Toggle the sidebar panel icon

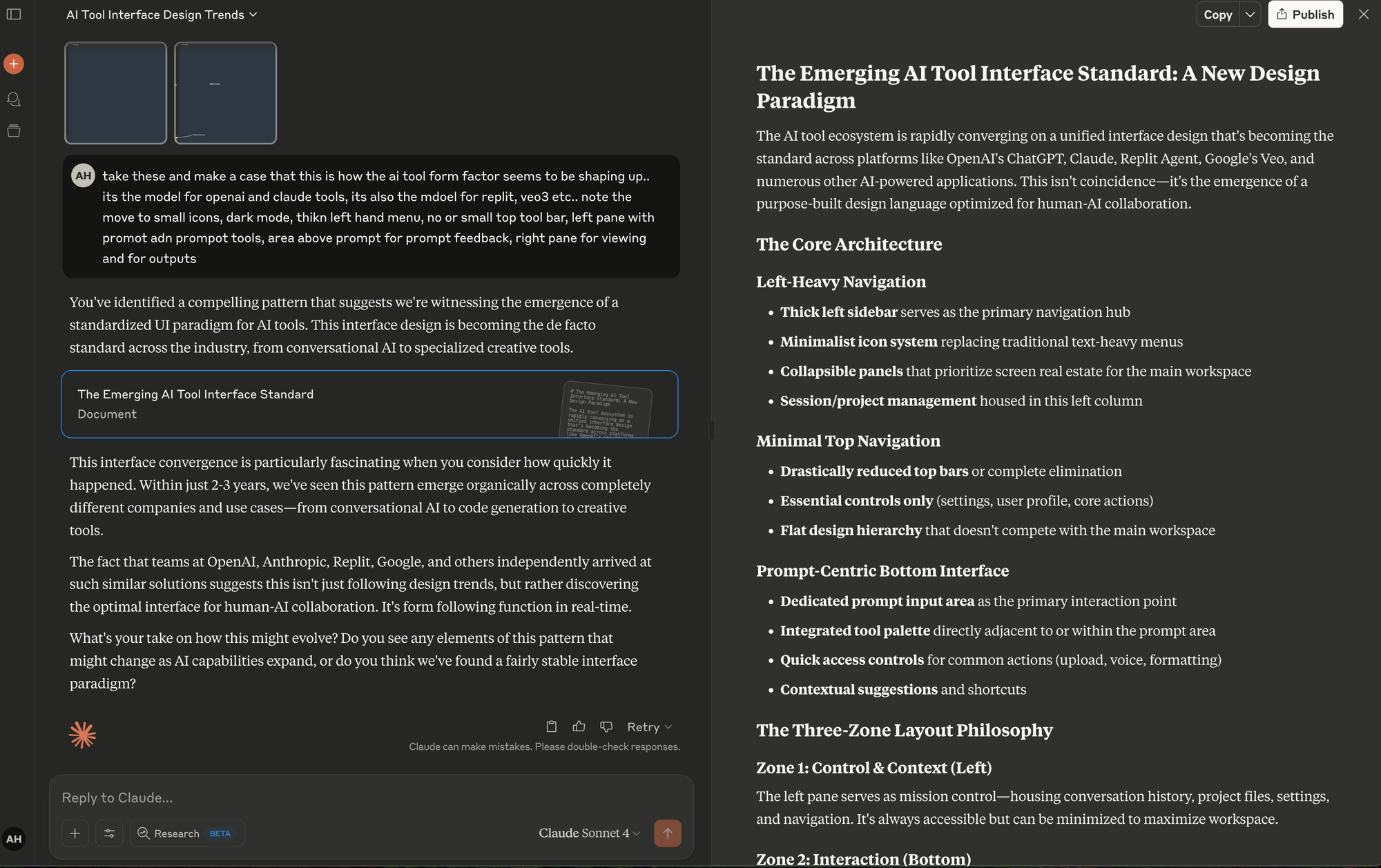(14, 15)
